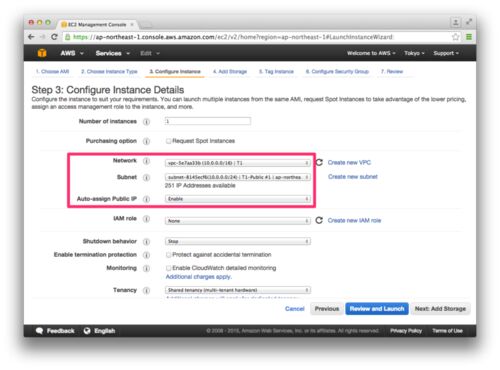Close the EC2 Management Console tab
This screenshot has height=370, width=500.
pos(132,25)
